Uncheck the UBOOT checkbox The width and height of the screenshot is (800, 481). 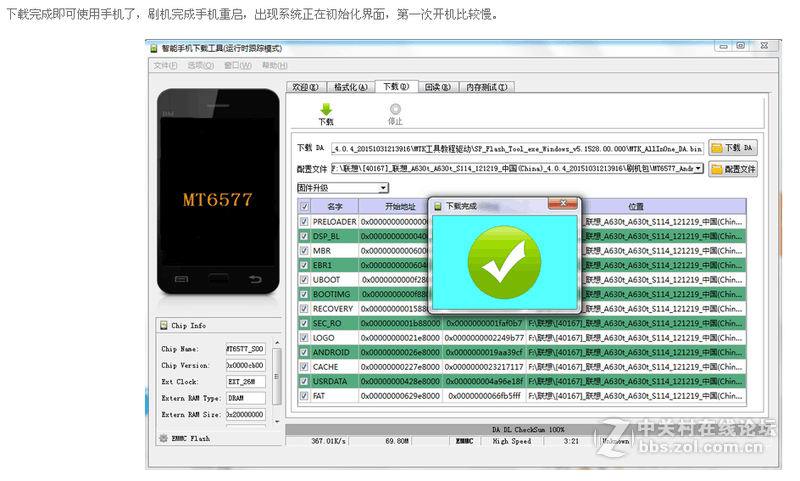pyautogui.click(x=305, y=280)
